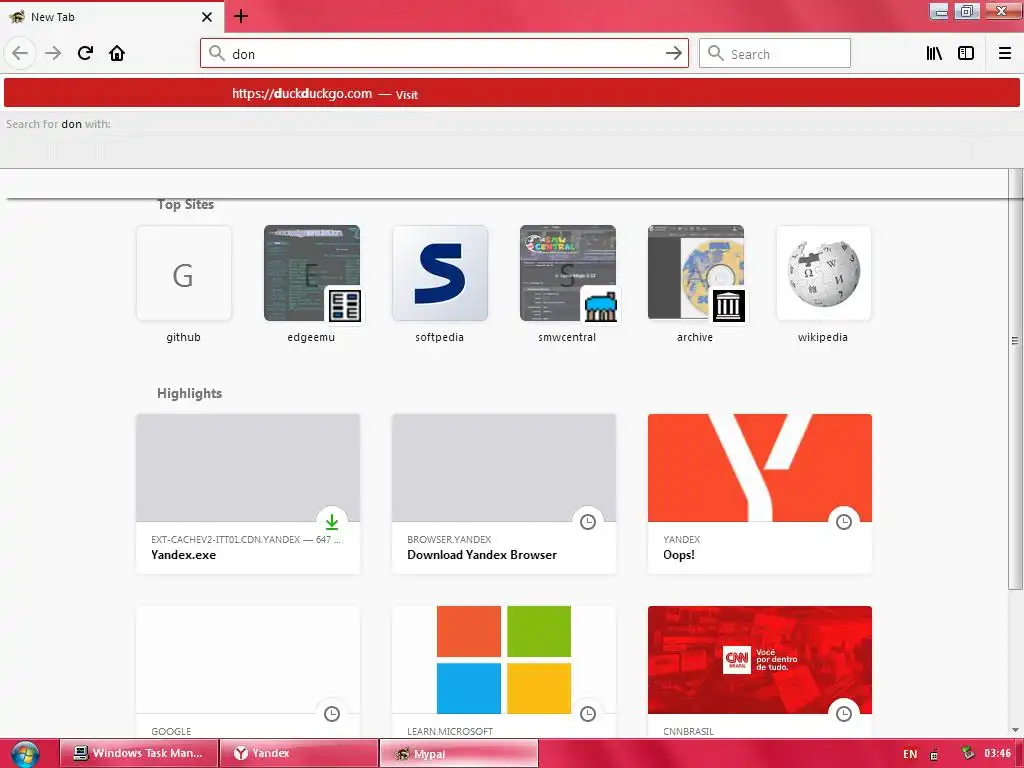Select the Mypal taskbar button
Viewport: 1024px width, 768px height.
[x=459, y=753]
